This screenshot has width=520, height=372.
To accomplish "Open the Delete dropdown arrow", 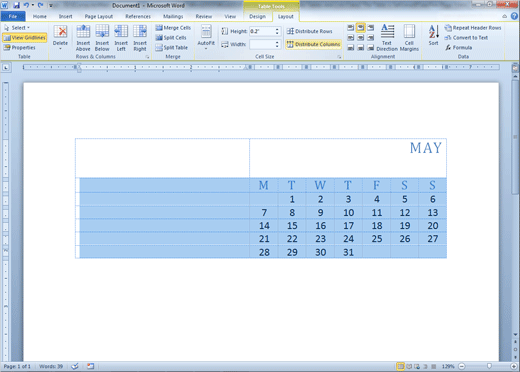I will [60, 49].
